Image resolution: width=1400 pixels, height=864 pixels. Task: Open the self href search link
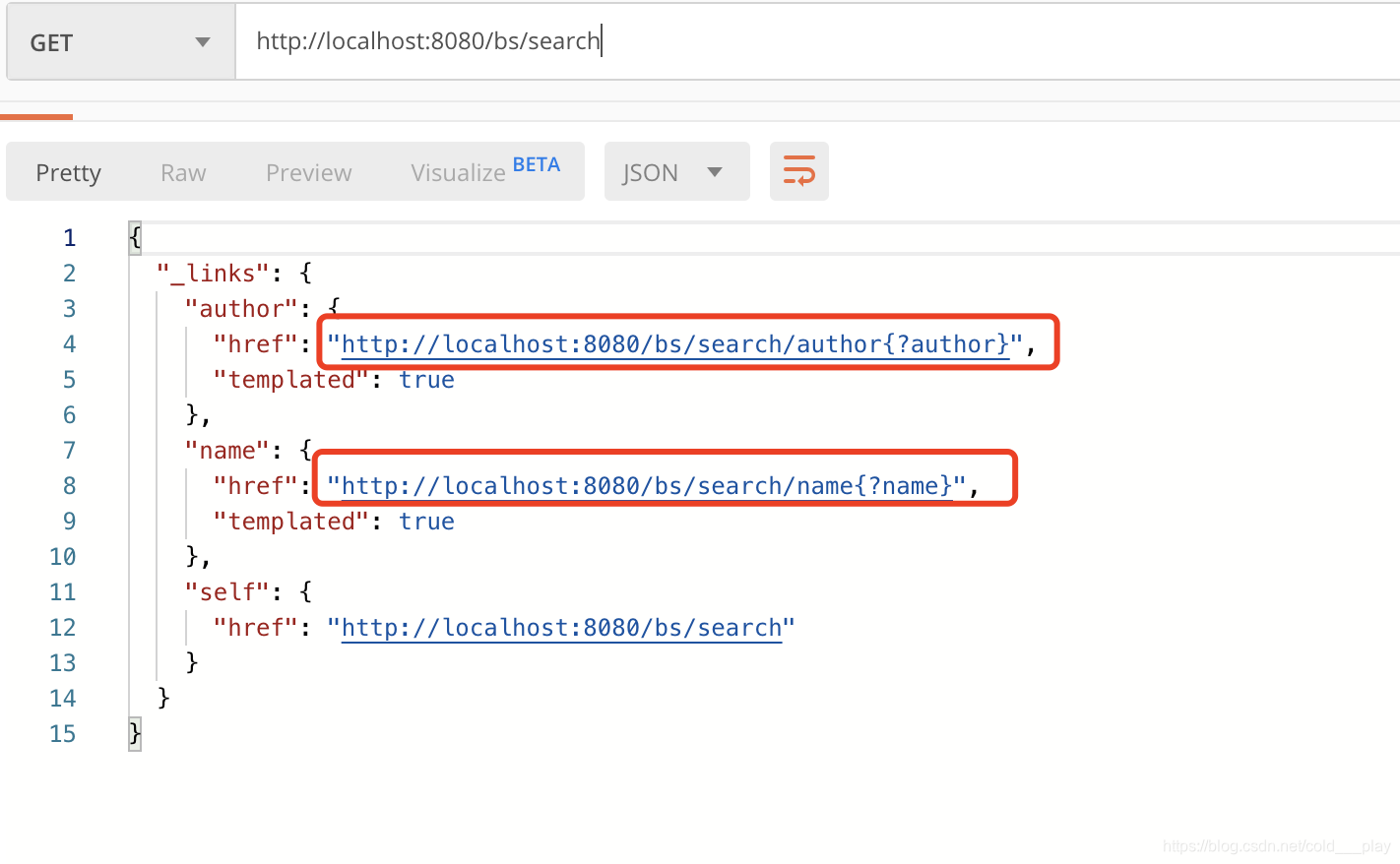[561, 628]
